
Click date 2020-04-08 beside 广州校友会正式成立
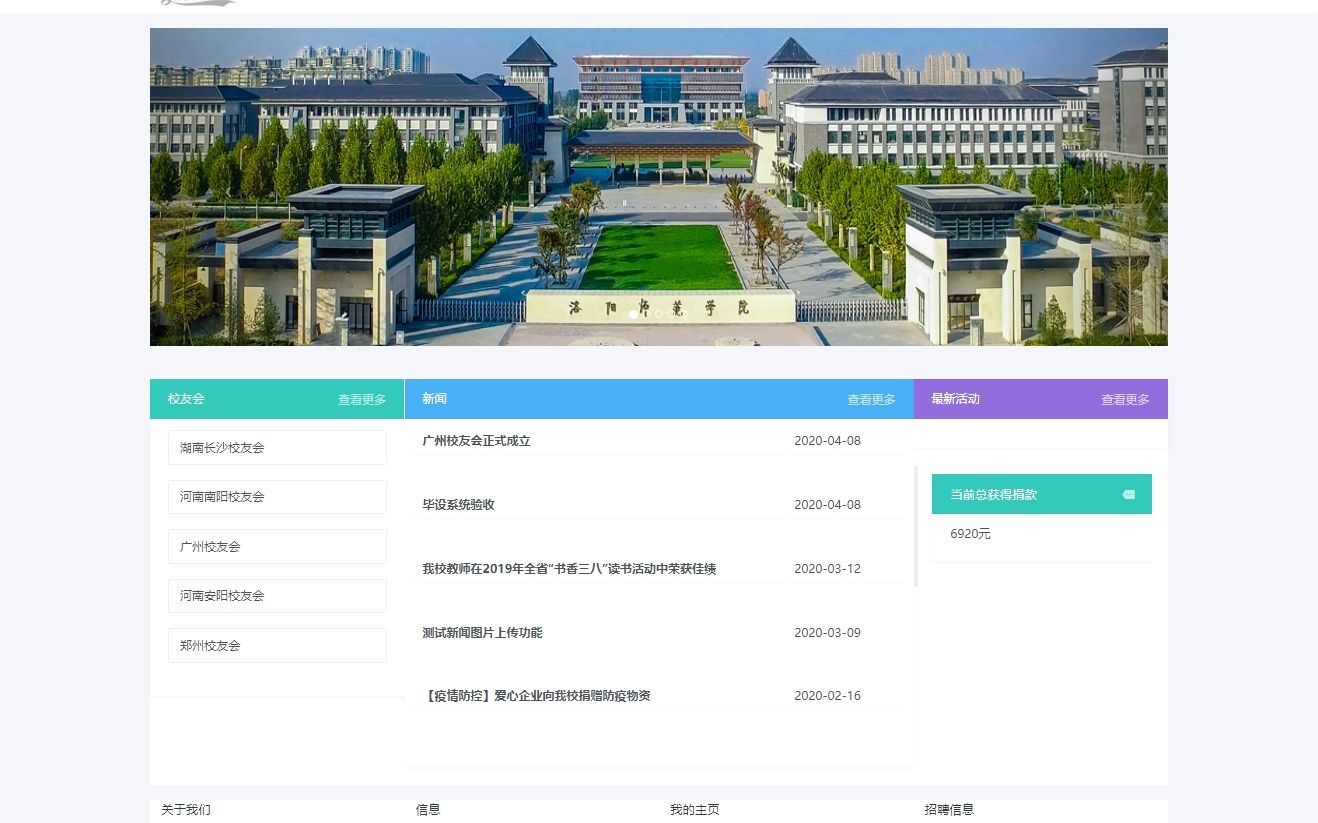point(827,440)
